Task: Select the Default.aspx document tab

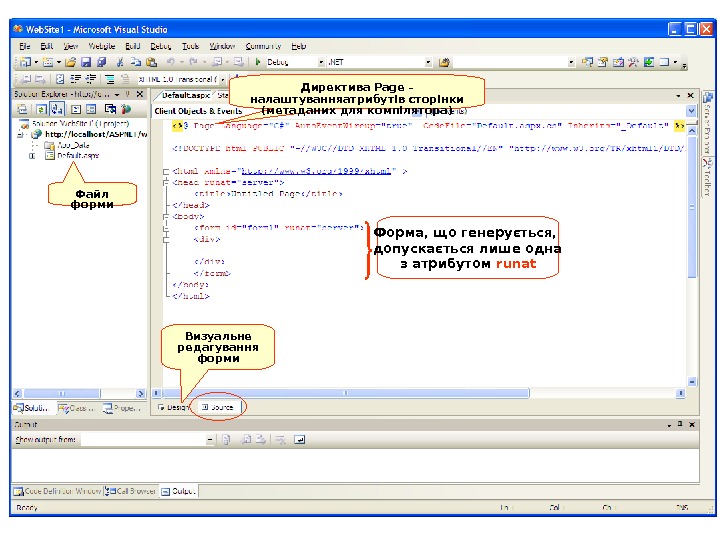Action: 185,95
